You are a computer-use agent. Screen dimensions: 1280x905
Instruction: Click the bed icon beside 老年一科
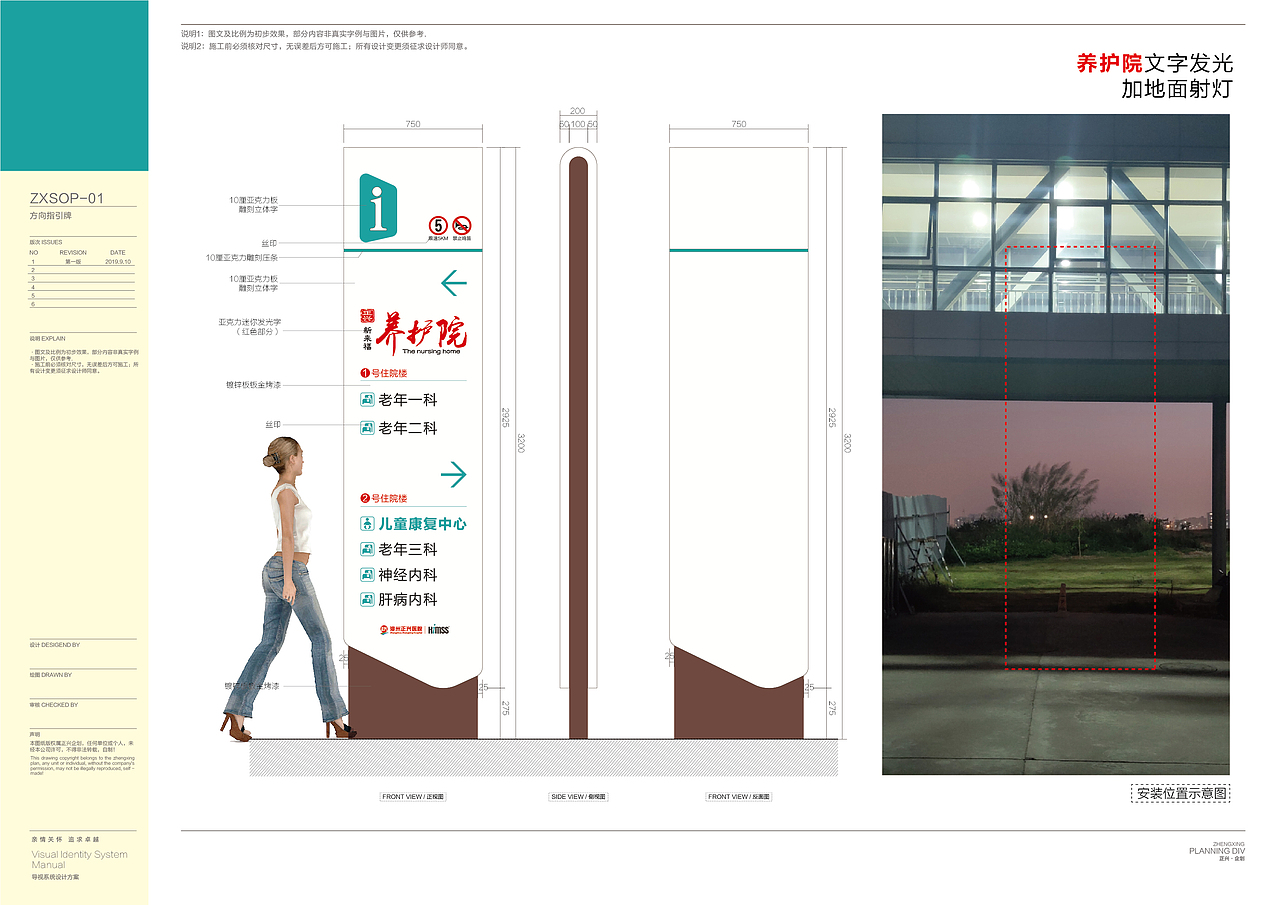point(367,400)
